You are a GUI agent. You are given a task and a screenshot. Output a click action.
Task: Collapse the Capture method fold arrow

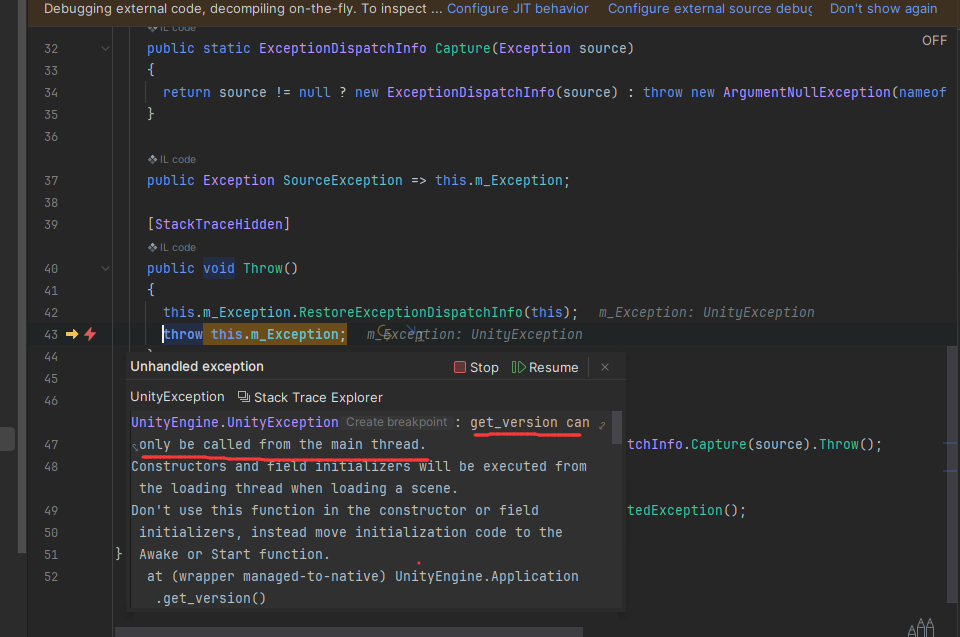click(x=105, y=48)
